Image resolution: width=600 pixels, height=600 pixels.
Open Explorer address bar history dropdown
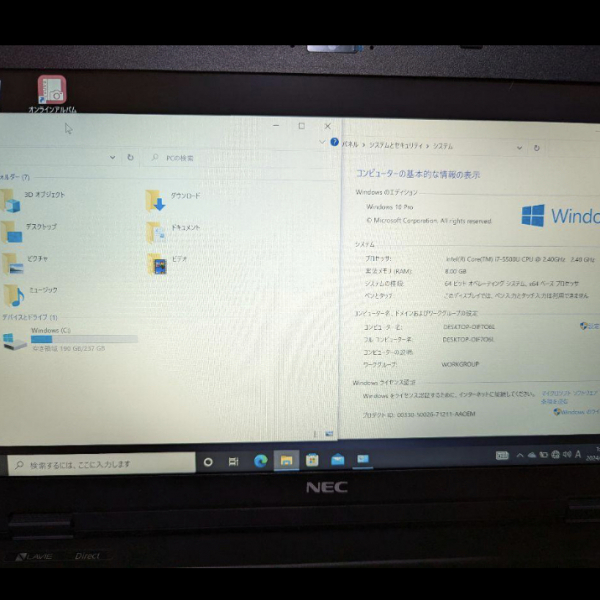click(112, 157)
